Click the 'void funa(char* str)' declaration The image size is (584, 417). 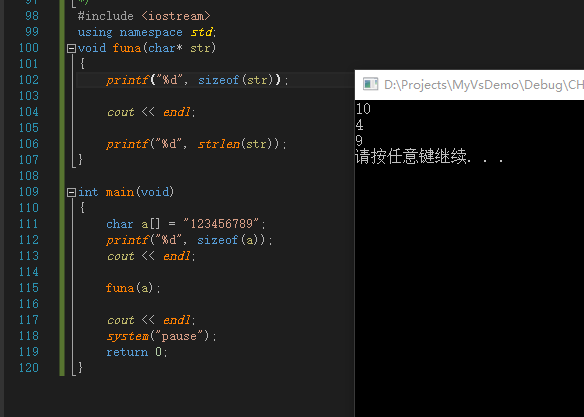[147, 48]
